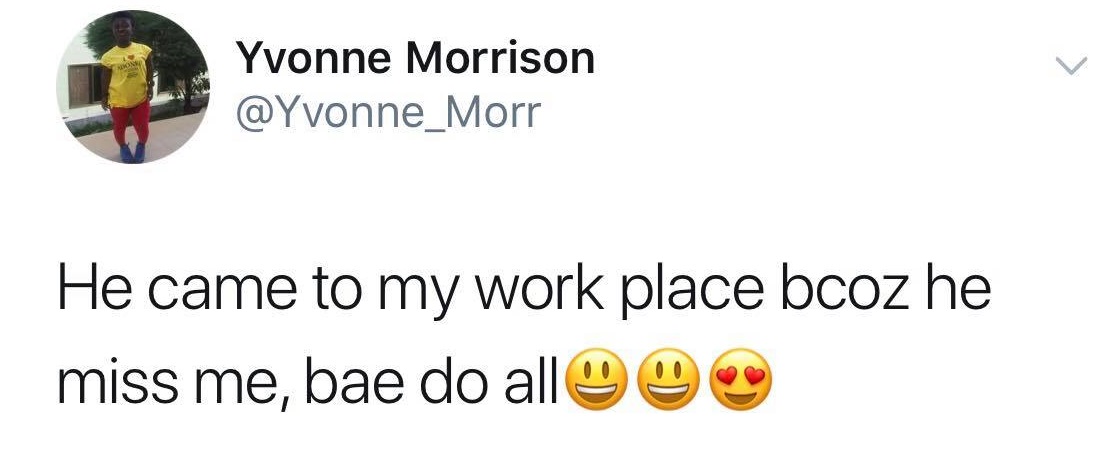Open Yvonne Morrison's profile picture

[x=133, y=87]
